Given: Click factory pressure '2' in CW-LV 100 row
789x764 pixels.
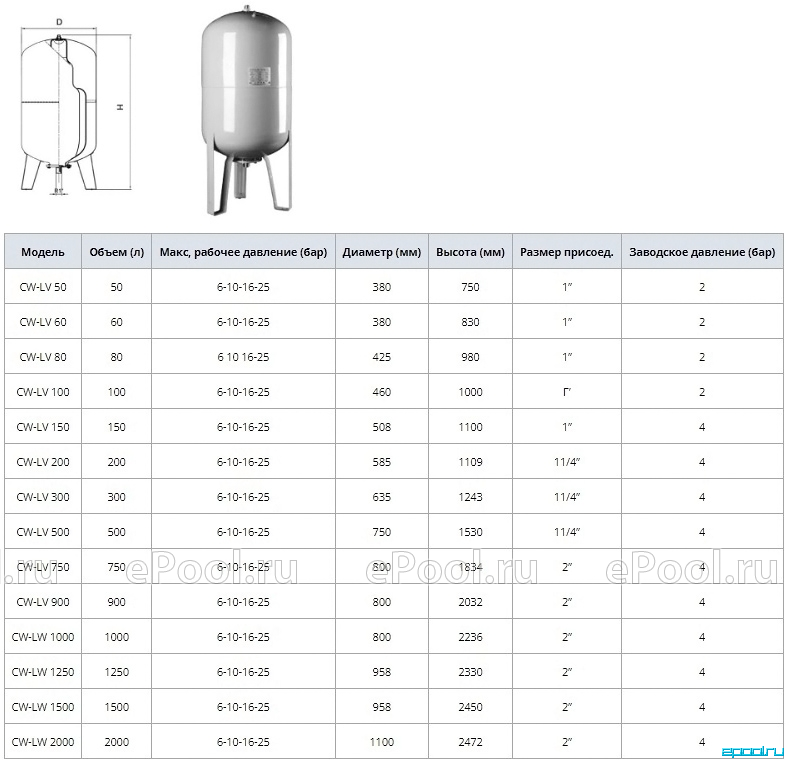Looking at the screenshot, I should tap(702, 392).
